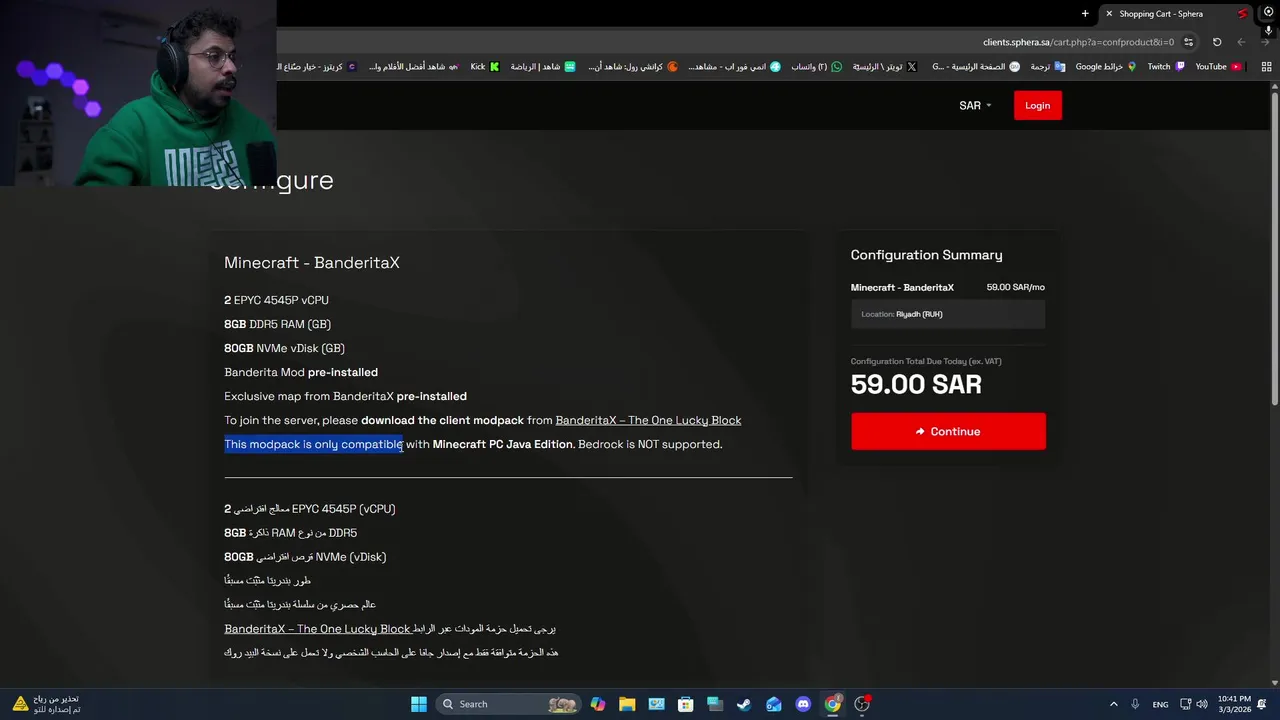
Task: Select the Shopping Cart - Sphera tab
Action: click(1176, 14)
